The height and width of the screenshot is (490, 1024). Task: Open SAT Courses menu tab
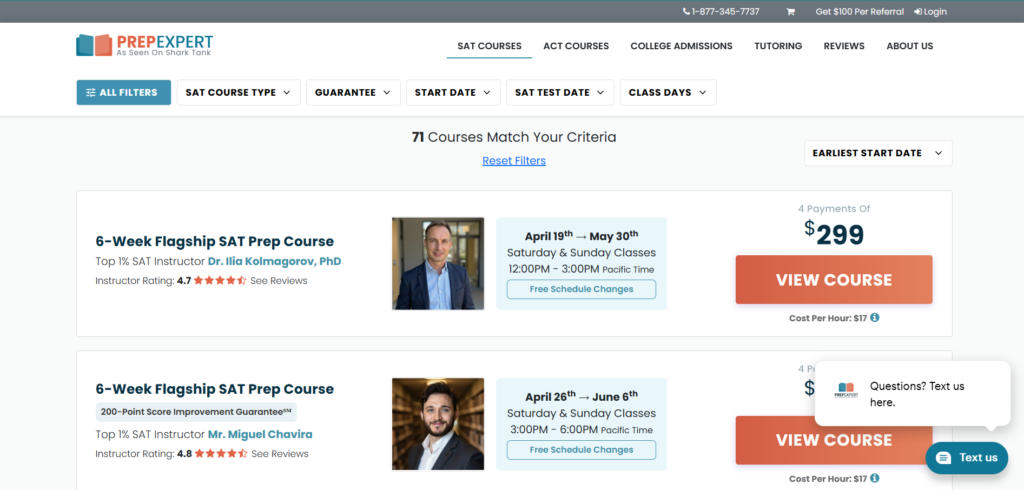coord(489,46)
